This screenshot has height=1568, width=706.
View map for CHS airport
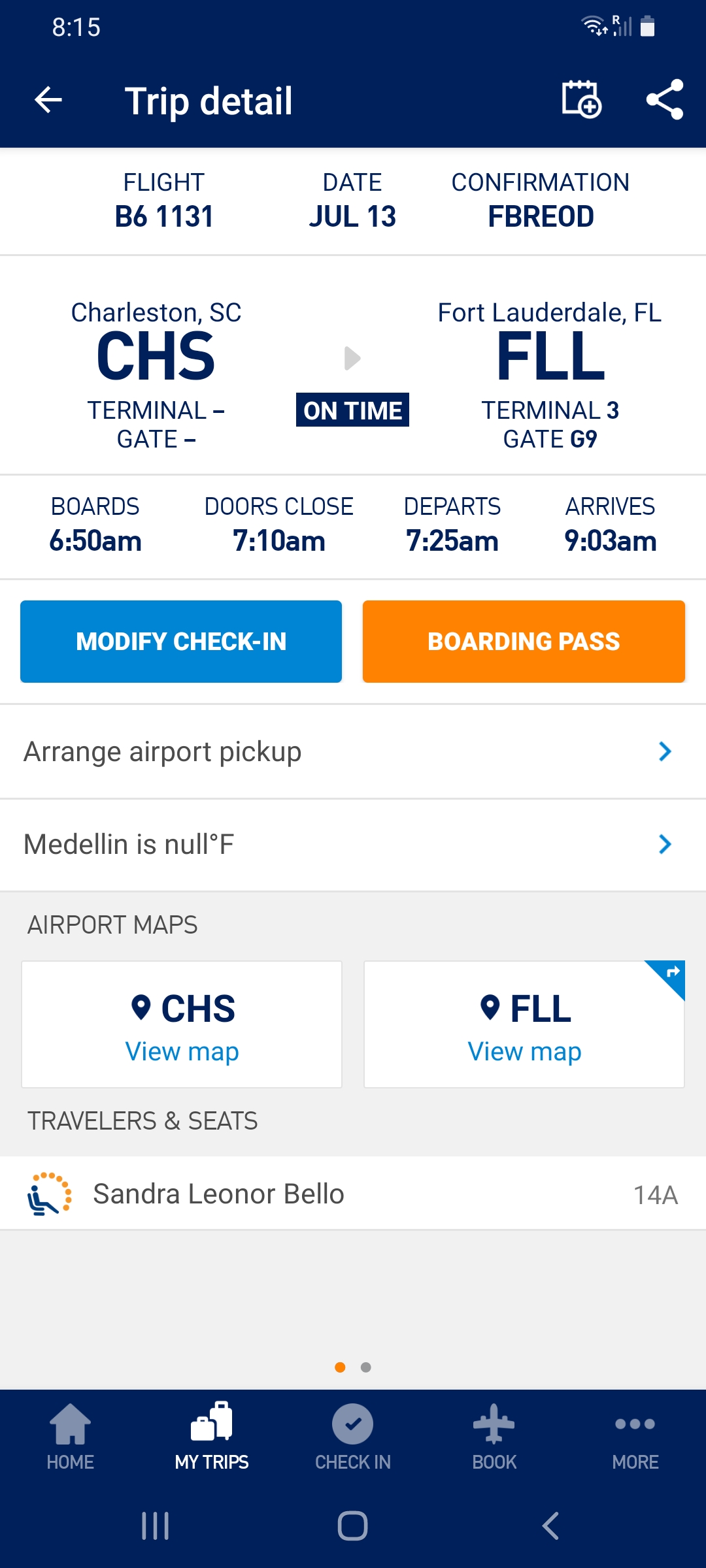click(x=182, y=1051)
